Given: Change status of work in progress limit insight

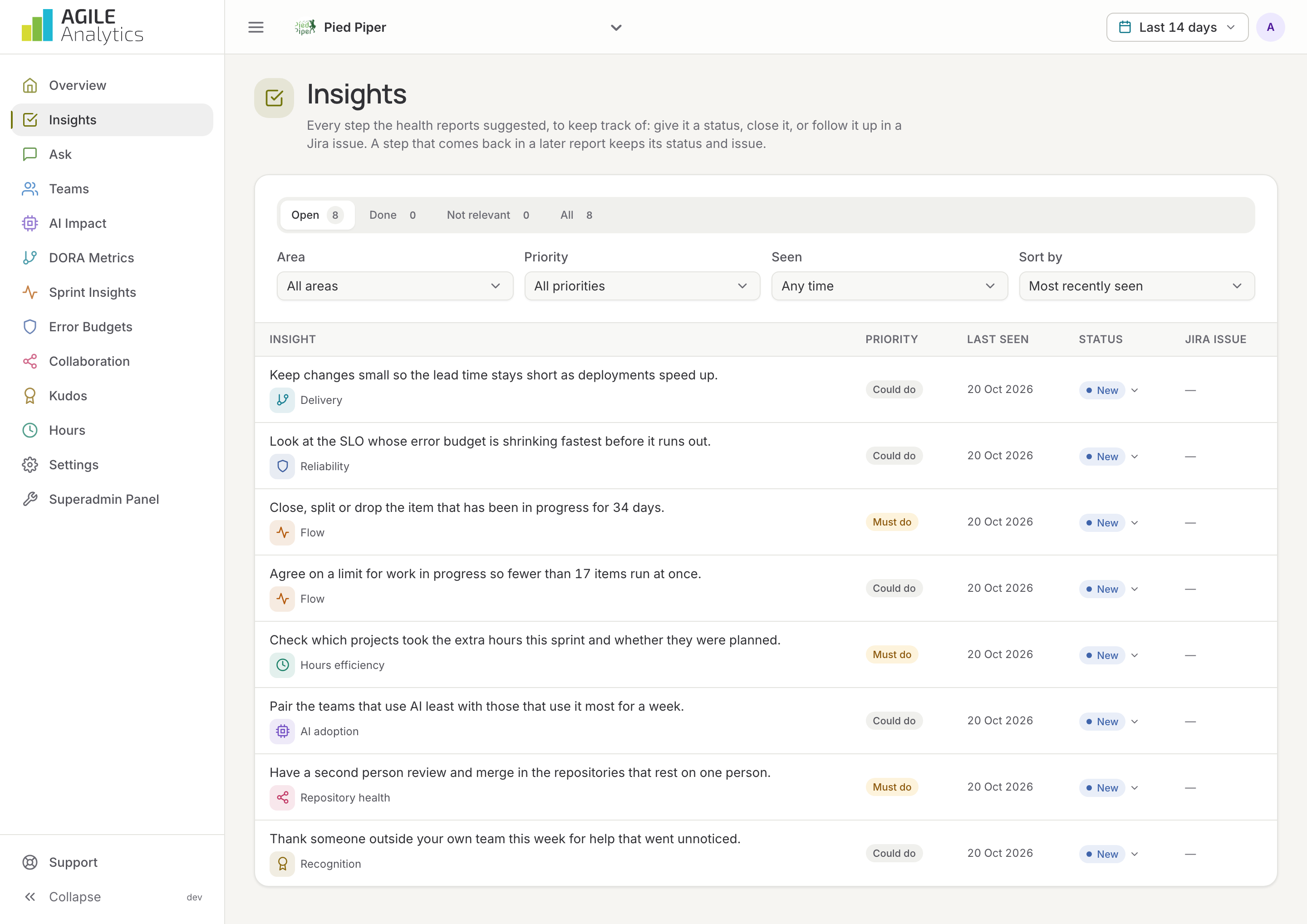Looking at the screenshot, I should point(1108,589).
